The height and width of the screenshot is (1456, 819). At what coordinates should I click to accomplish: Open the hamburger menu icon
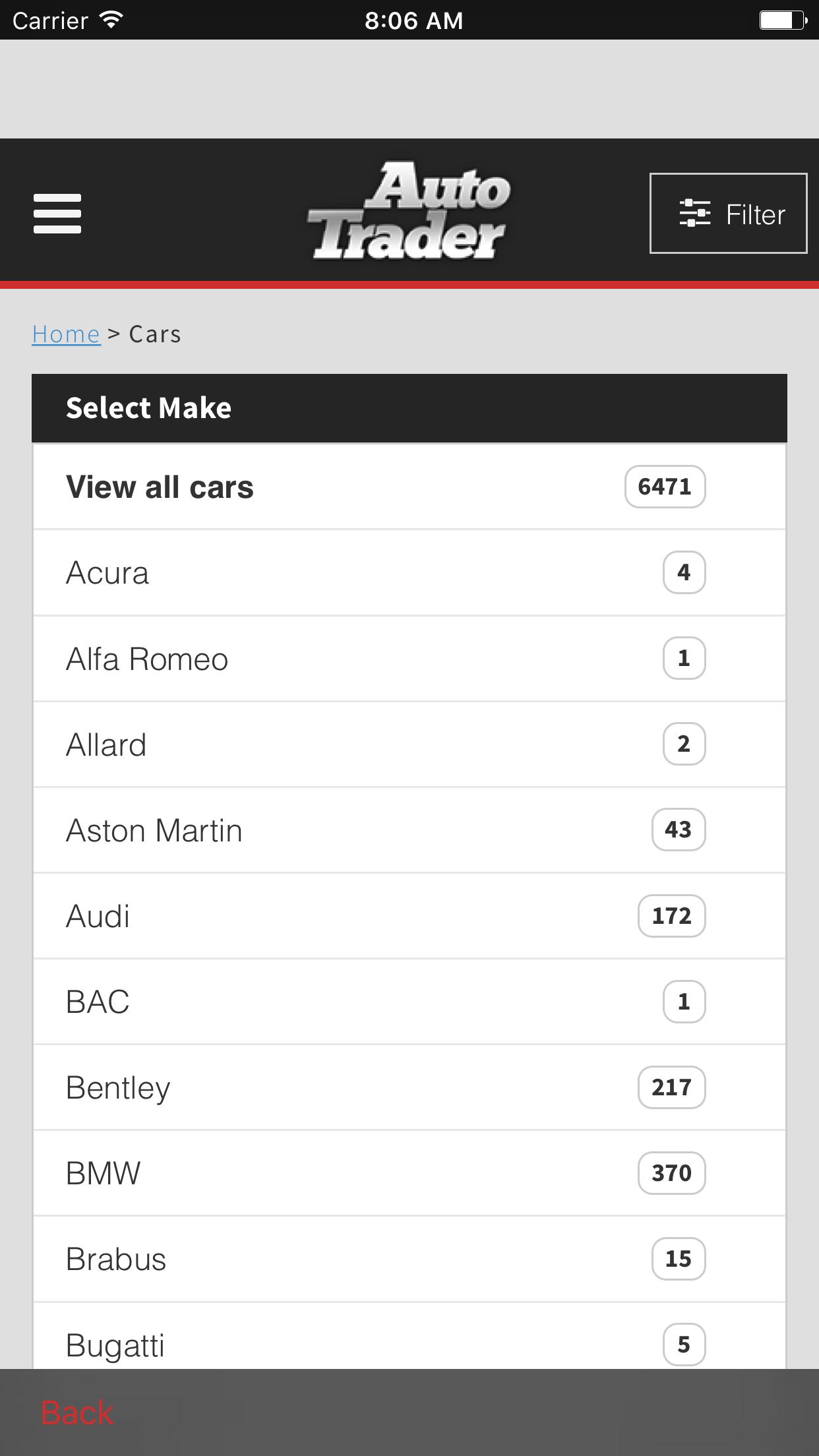[x=57, y=214]
